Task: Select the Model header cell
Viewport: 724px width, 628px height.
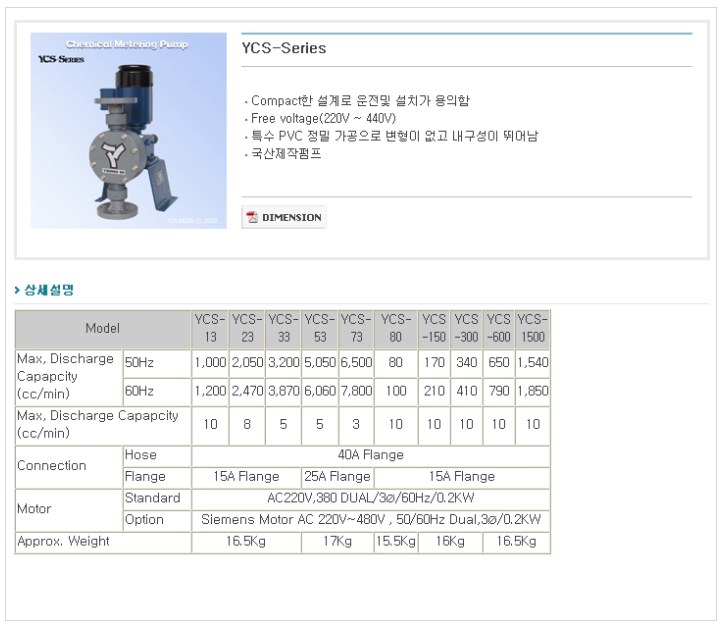Action: tap(103, 329)
